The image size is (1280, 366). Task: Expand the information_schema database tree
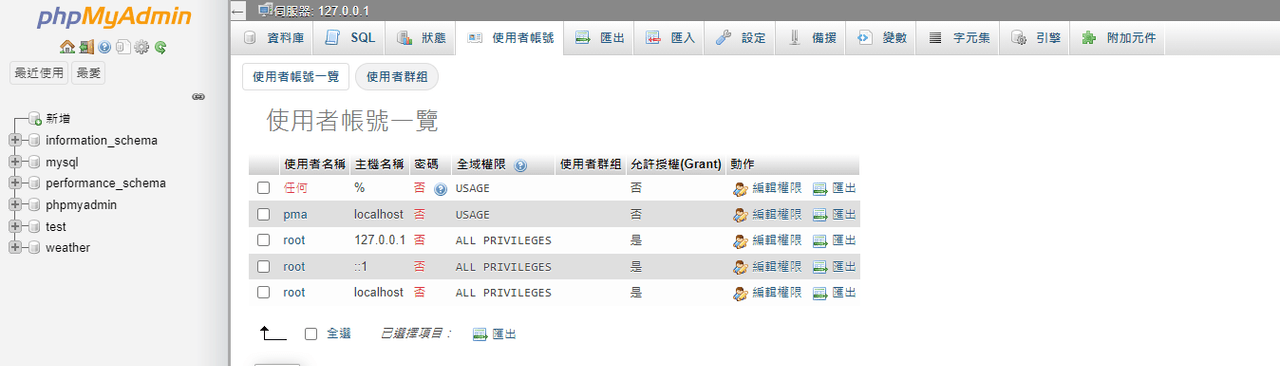15,140
